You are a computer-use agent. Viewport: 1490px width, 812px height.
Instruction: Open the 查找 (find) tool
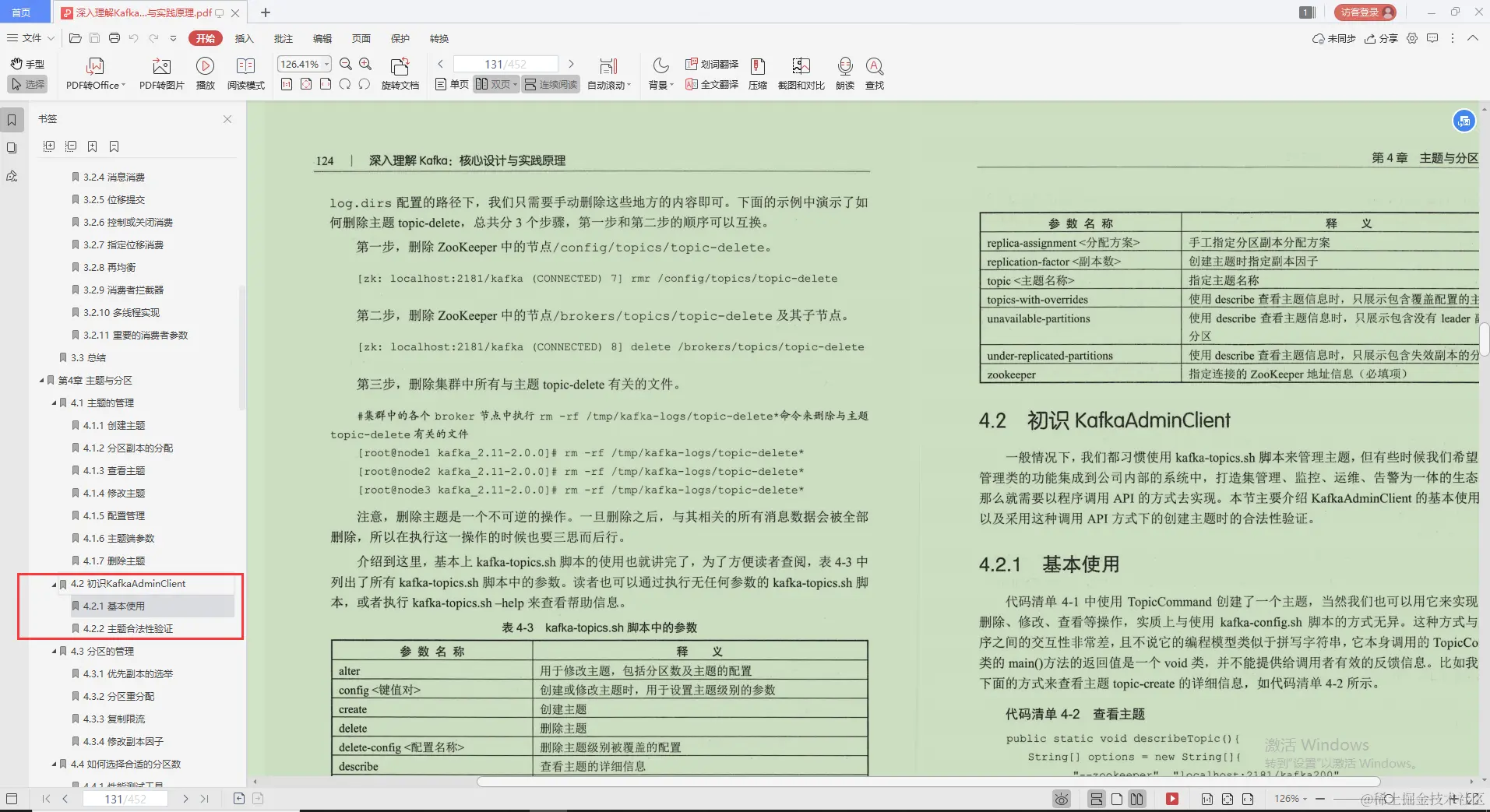click(x=874, y=74)
